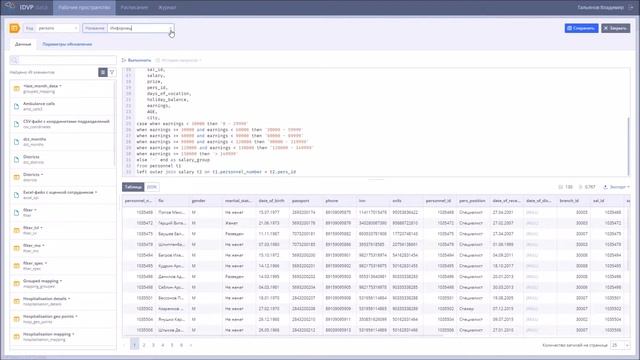
Task: Open the Расписание tab
Action: (x=134, y=7)
